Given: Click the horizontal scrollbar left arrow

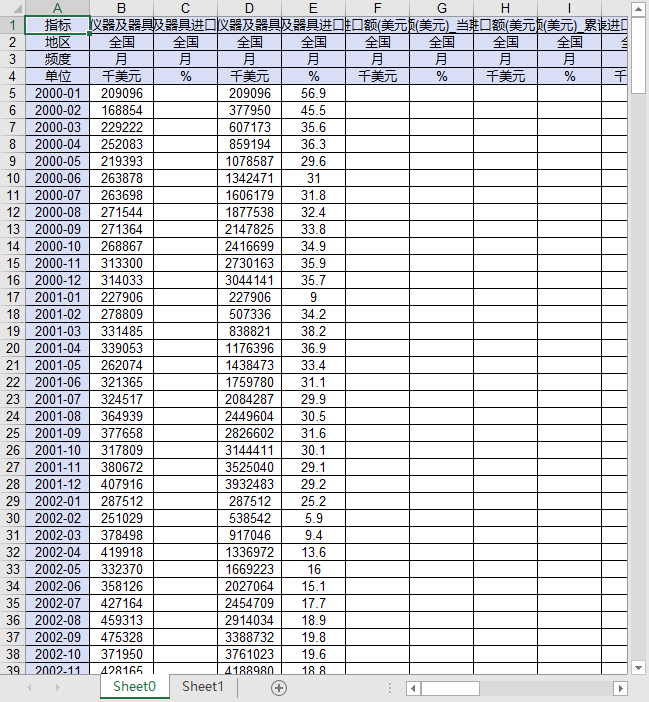Looking at the screenshot, I should click(x=413, y=688).
